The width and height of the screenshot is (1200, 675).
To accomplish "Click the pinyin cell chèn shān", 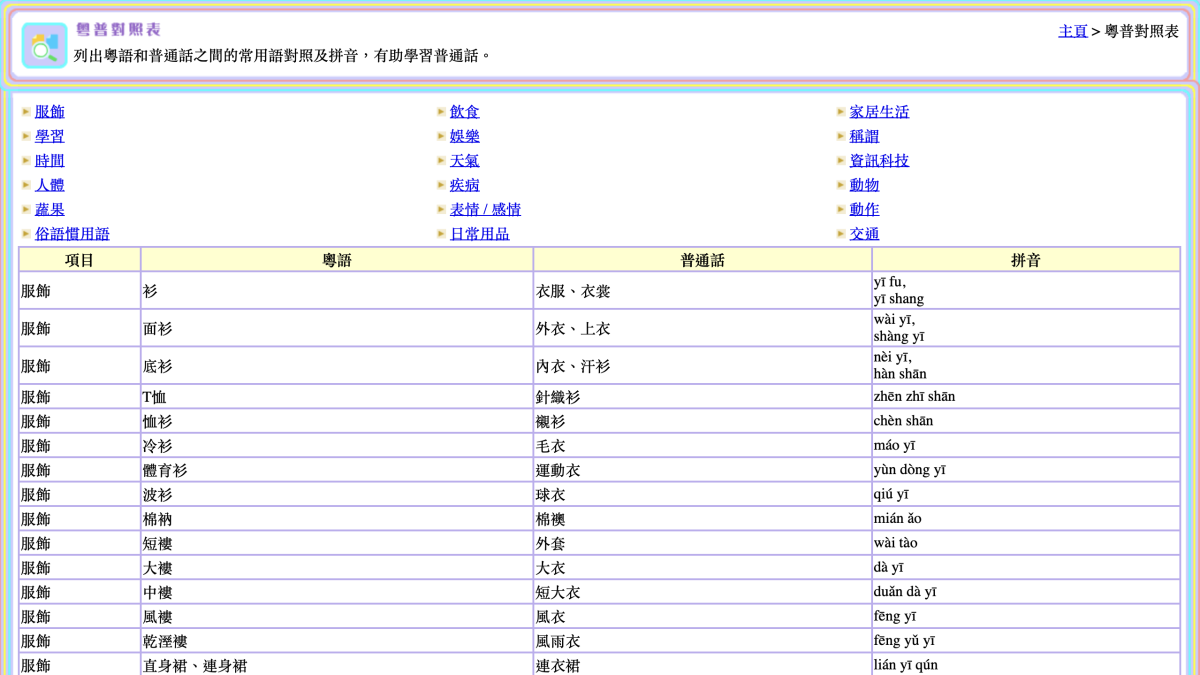I will coord(1026,421).
